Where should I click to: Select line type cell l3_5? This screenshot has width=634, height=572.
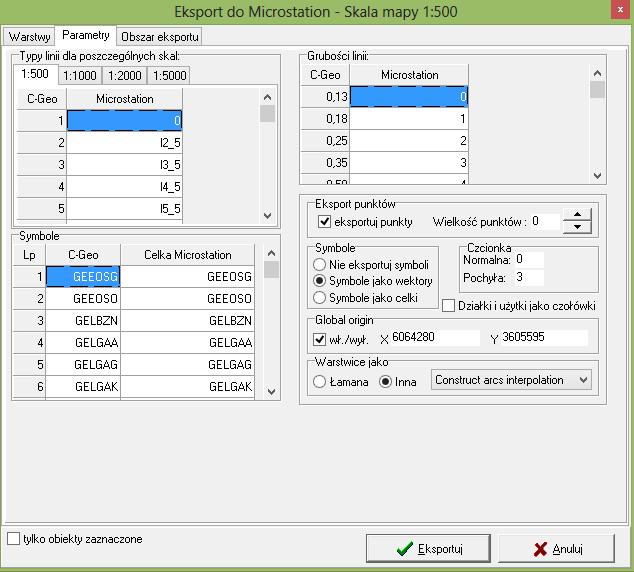[x=125, y=165]
